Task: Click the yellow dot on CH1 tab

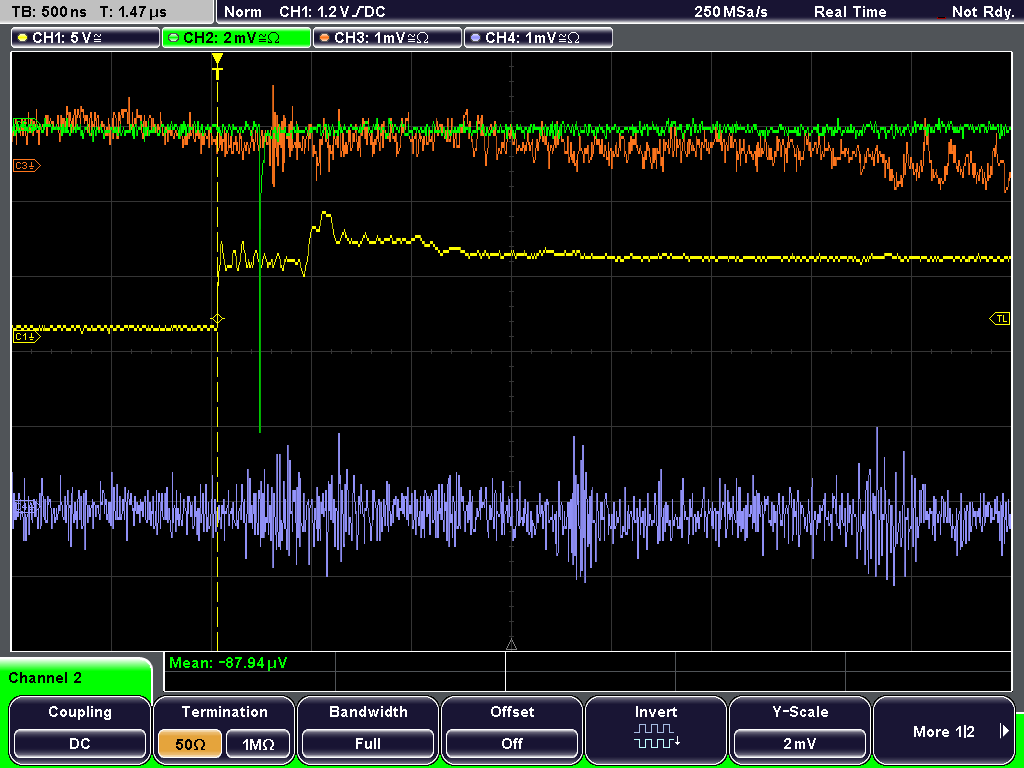Action: point(23,38)
